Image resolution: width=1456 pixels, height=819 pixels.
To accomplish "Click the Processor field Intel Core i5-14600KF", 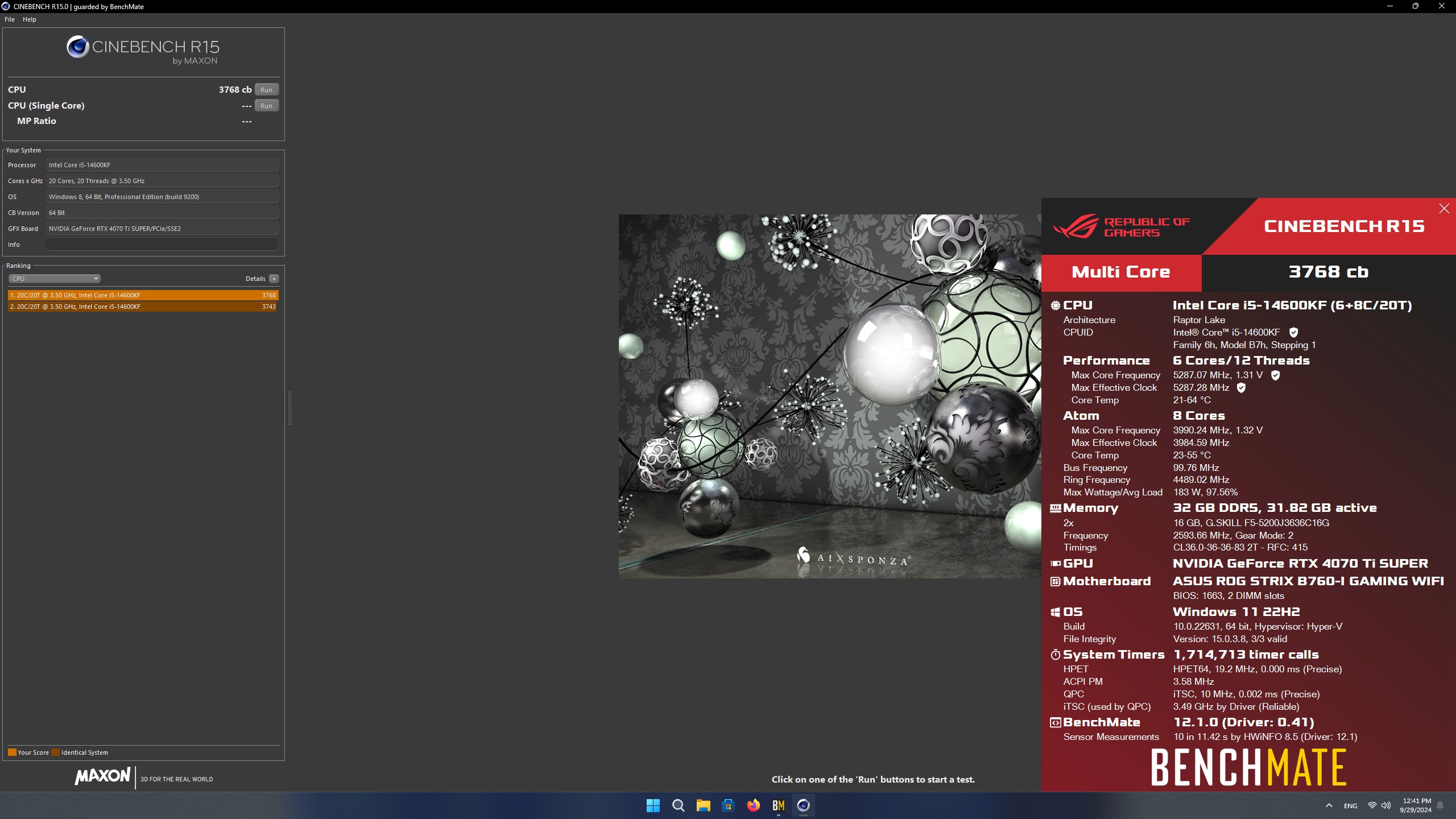I will [163, 165].
